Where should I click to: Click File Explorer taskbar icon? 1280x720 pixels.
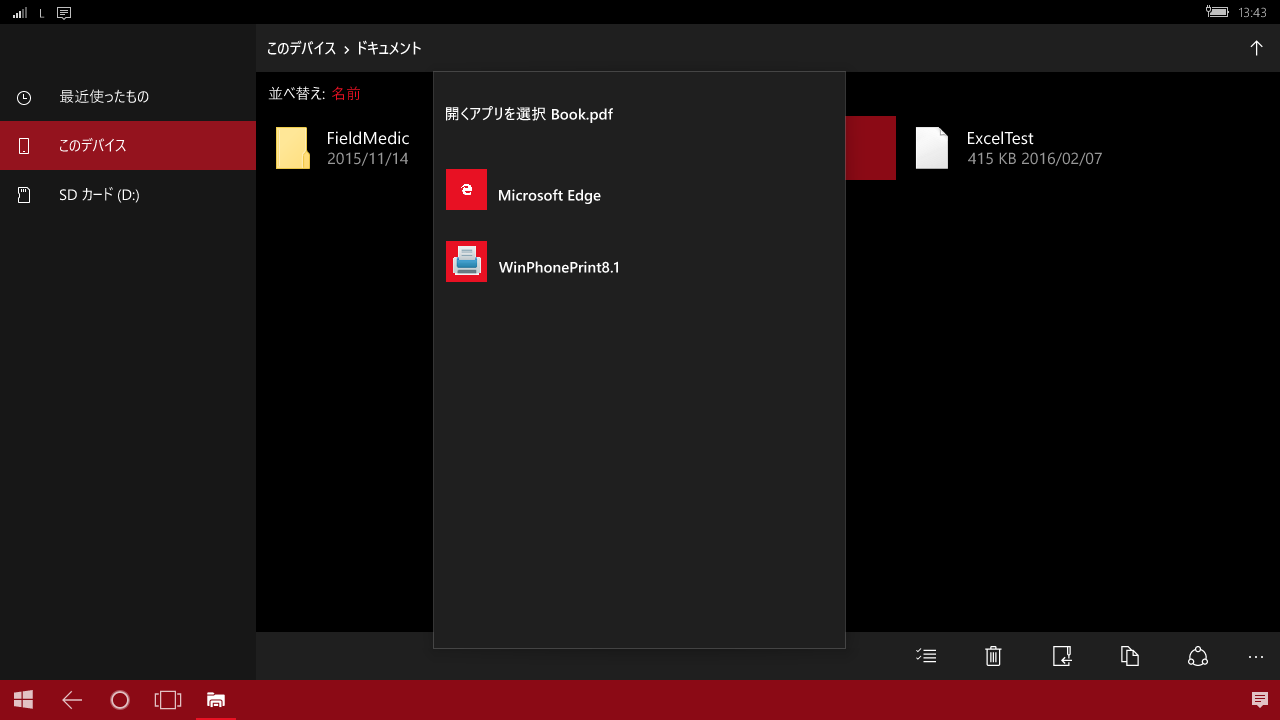pyautogui.click(x=215, y=700)
